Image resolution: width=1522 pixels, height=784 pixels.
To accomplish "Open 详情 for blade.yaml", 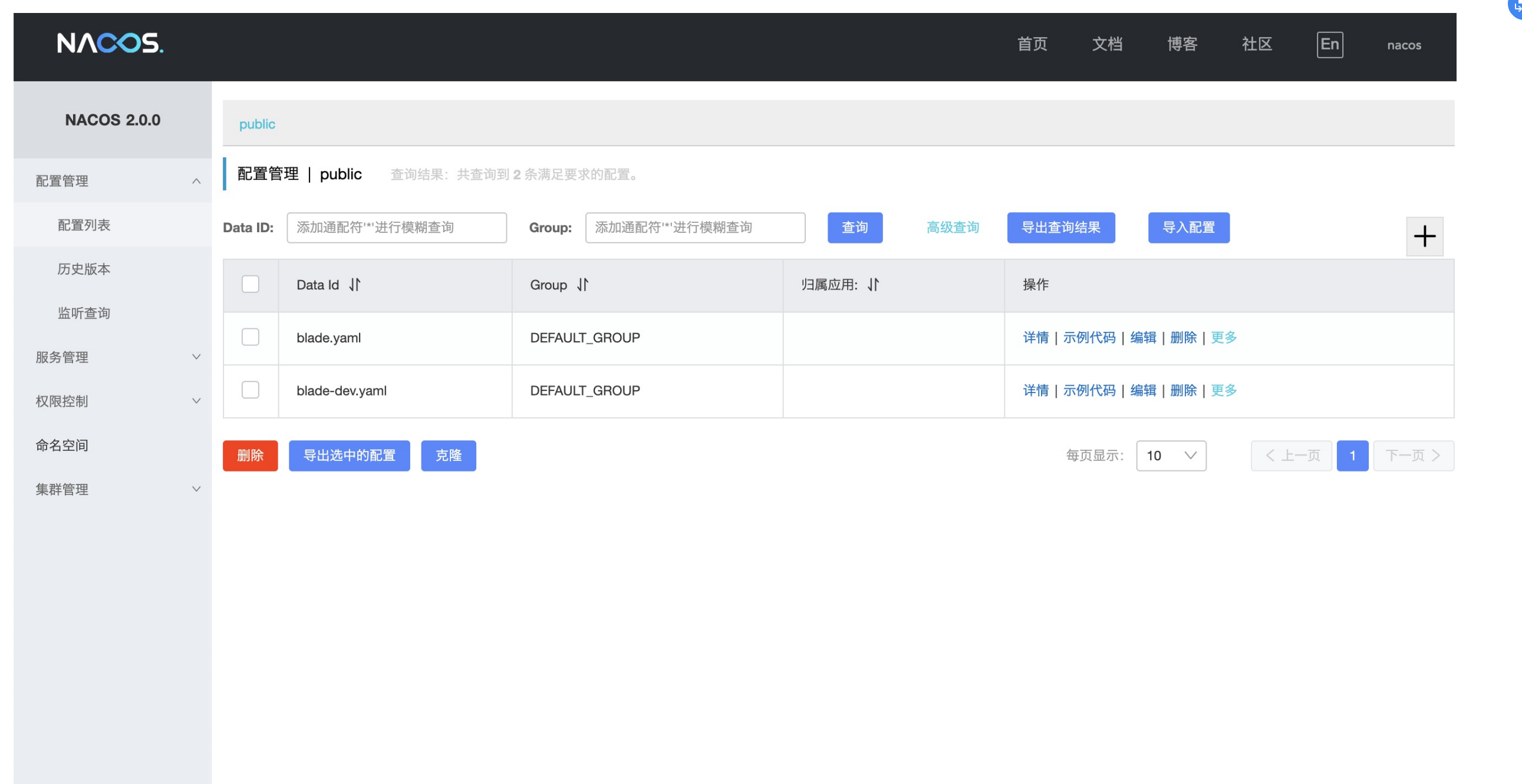I will [1036, 337].
